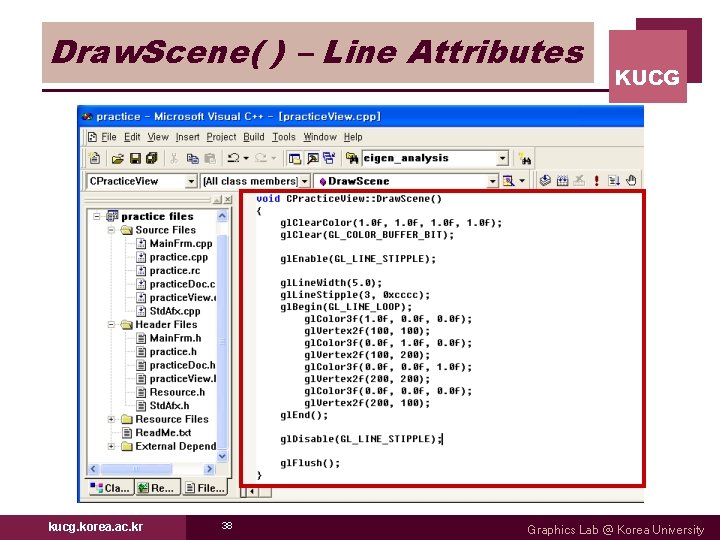Switch to the ClassView tab

[110, 488]
